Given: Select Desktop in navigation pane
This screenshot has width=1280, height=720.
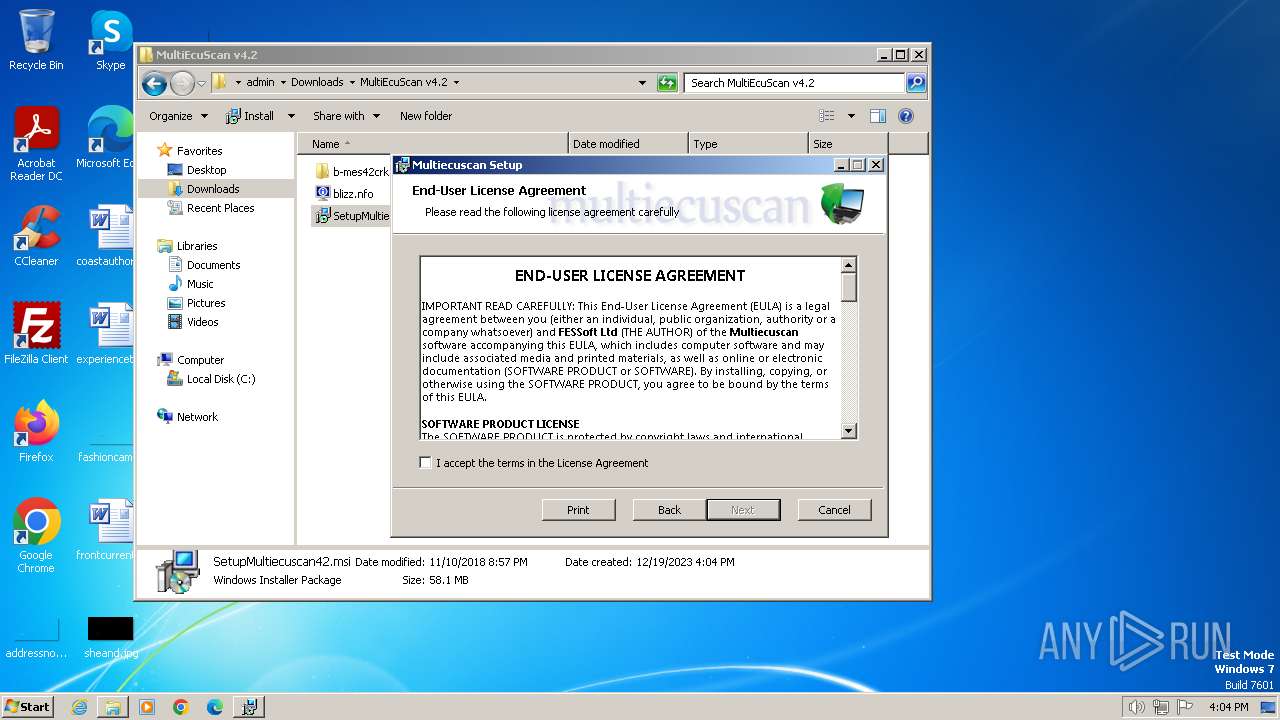Looking at the screenshot, I should pyautogui.click(x=206, y=170).
